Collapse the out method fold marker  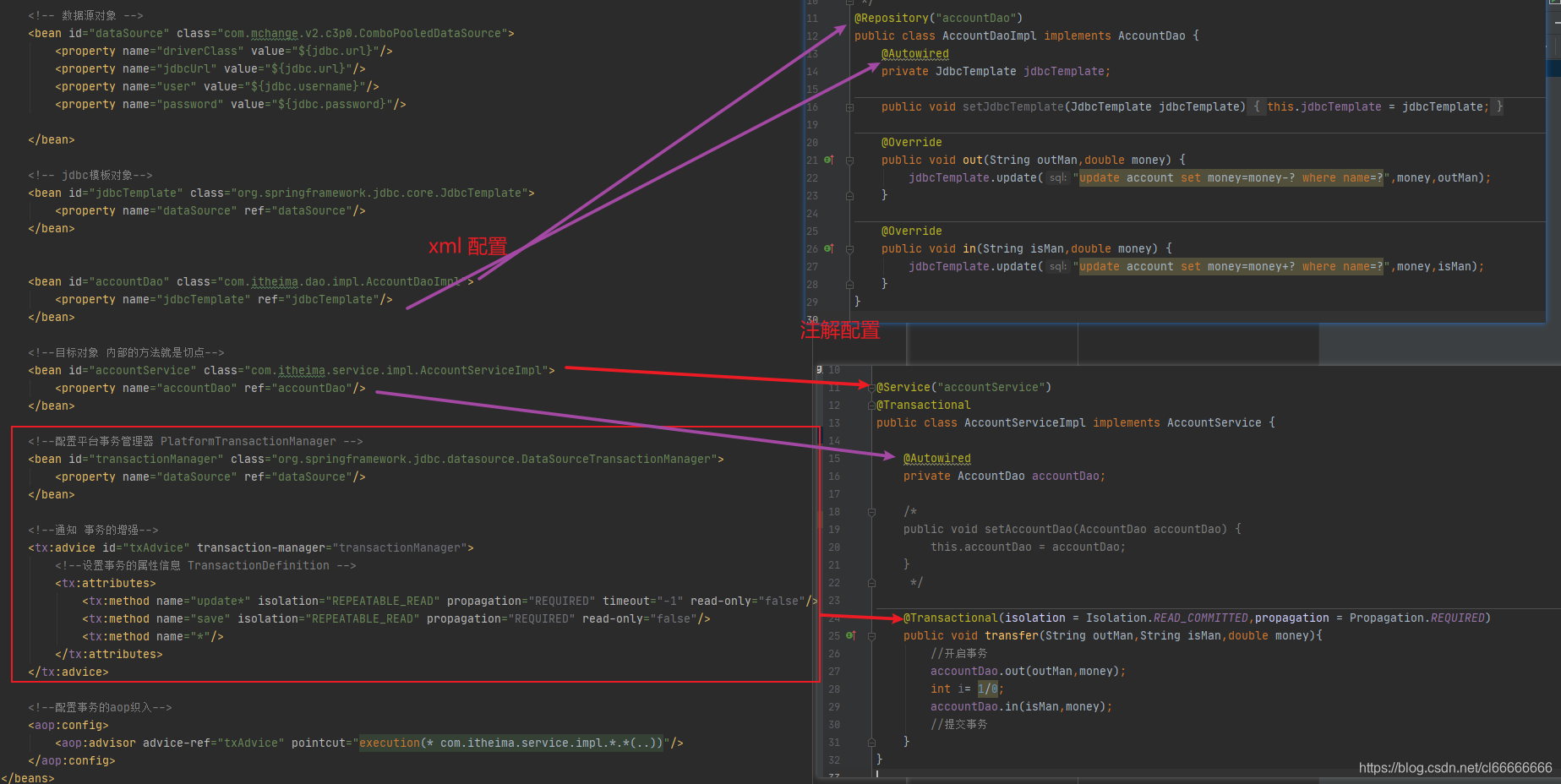[849, 161]
